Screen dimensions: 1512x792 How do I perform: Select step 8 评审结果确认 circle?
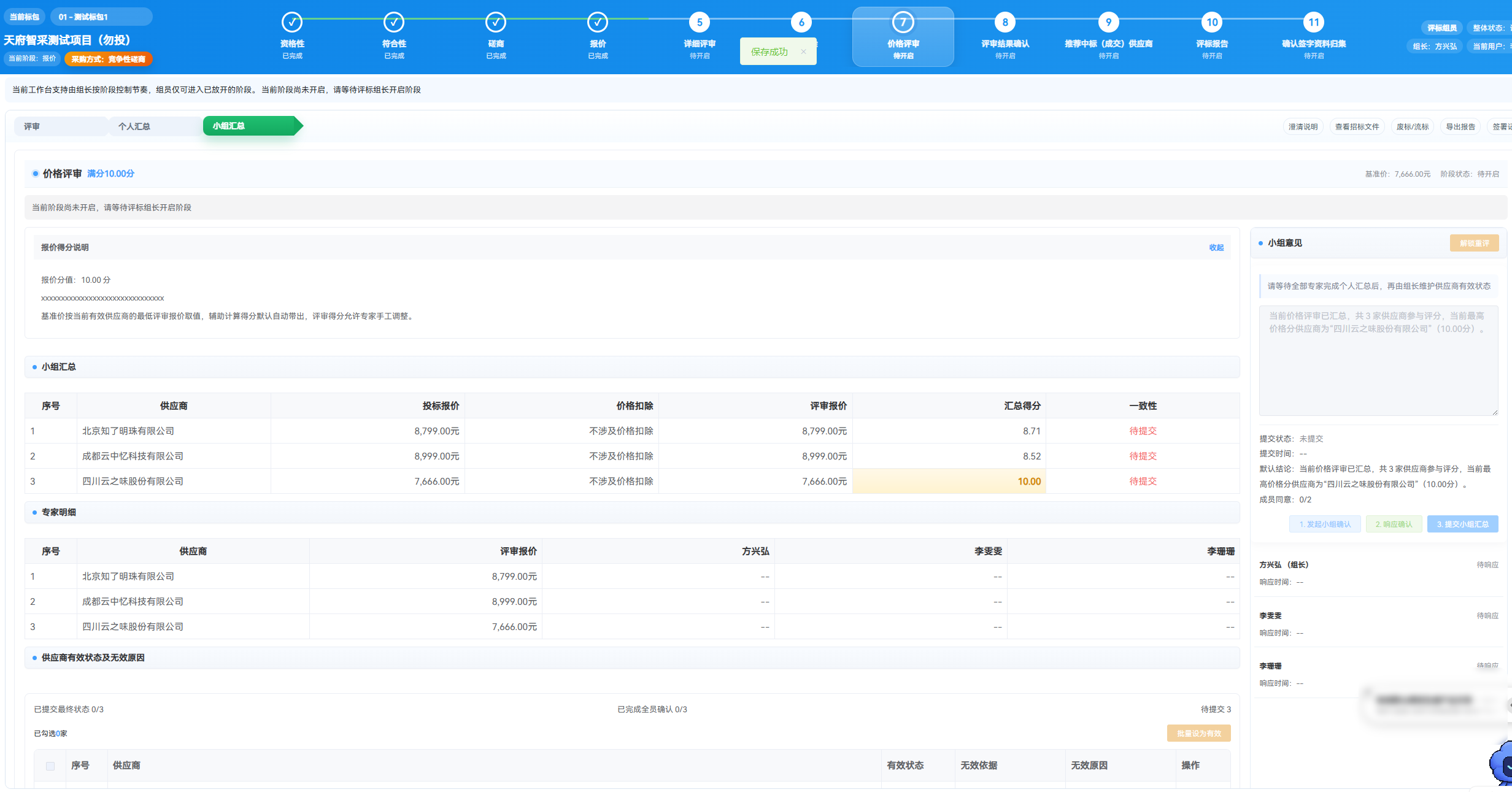click(1005, 23)
